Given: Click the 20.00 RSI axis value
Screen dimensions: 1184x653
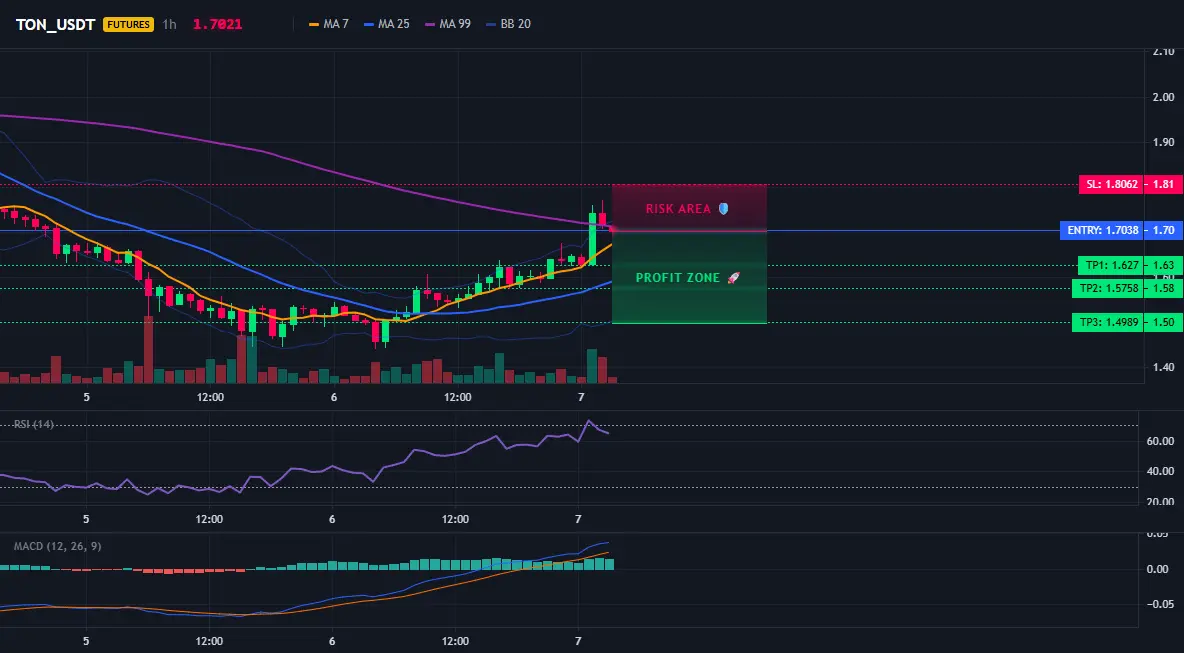Looking at the screenshot, I should 1161,501.
